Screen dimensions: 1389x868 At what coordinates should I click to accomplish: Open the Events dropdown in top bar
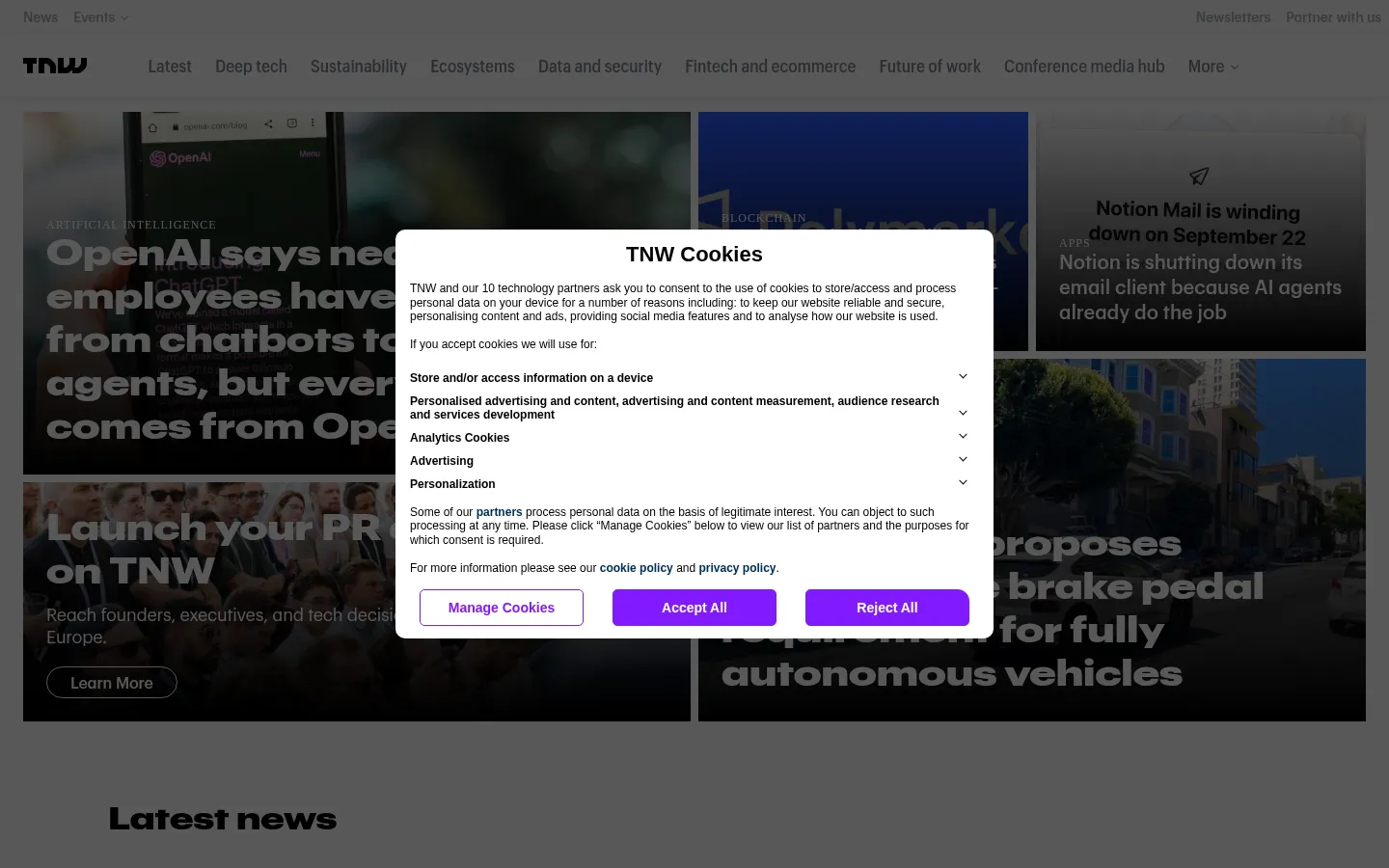pyautogui.click(x=101, y=17)
